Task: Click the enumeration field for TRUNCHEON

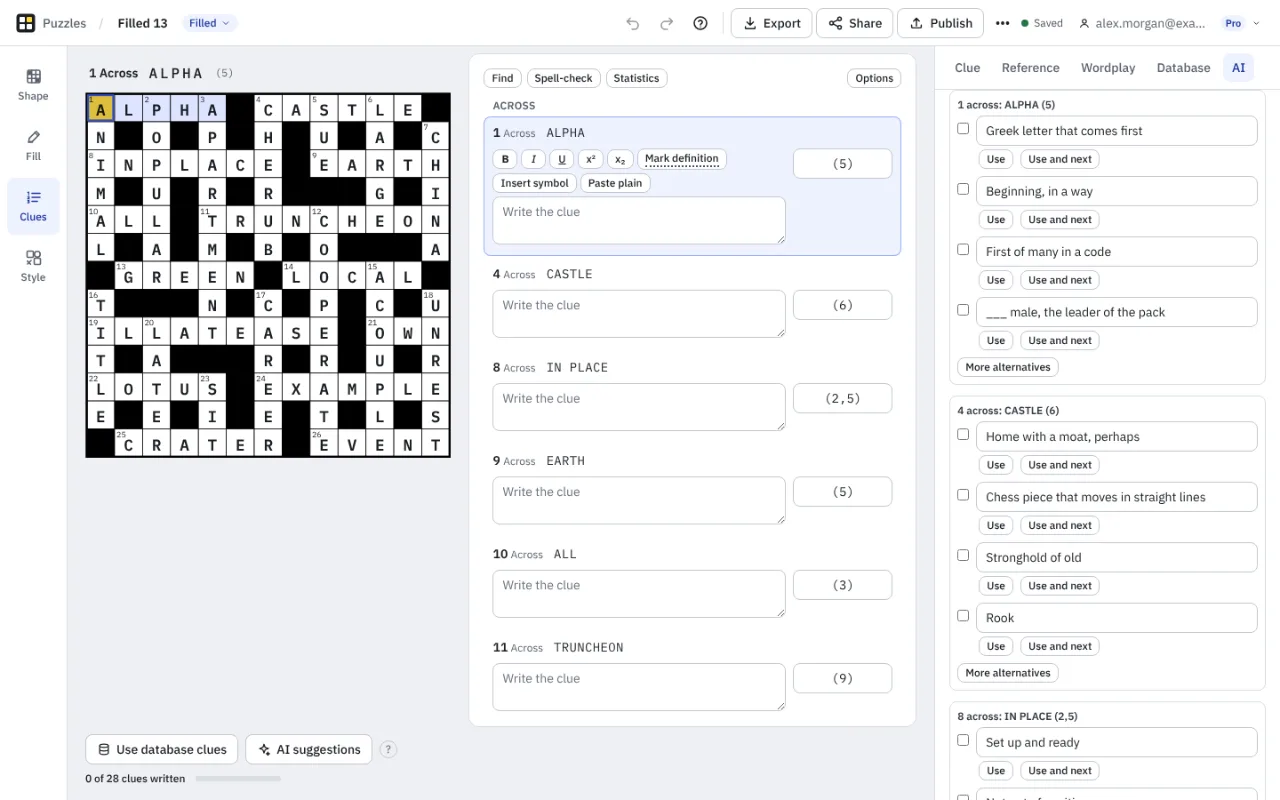Action: (842, 678)
